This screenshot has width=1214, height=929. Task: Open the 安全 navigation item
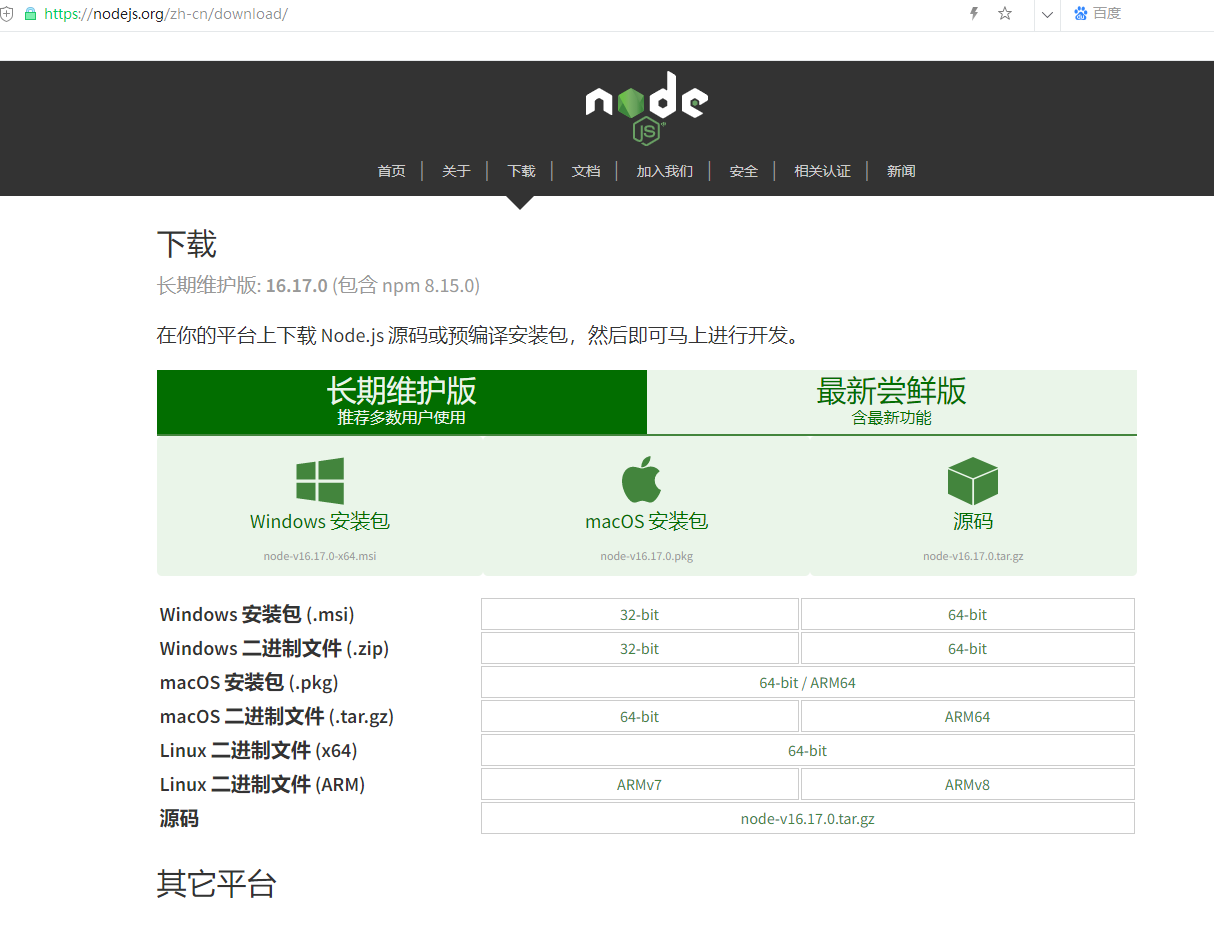pyautogui.click(x=744, y=171)
